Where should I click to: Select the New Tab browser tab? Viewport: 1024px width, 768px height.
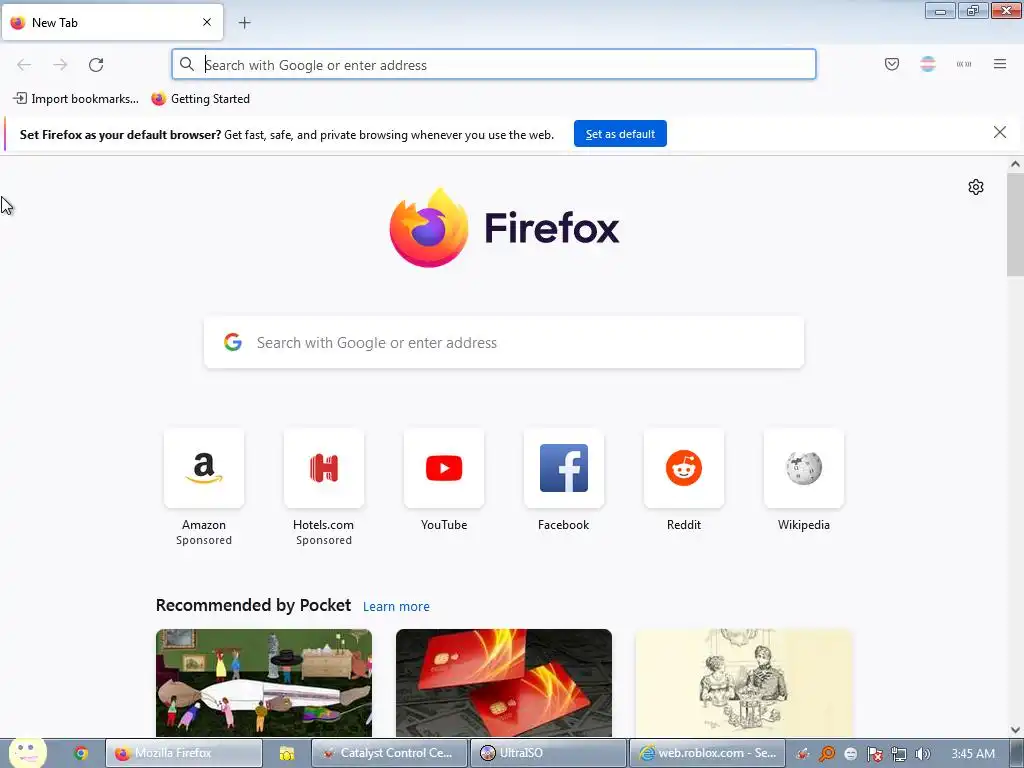coord(112,22)
